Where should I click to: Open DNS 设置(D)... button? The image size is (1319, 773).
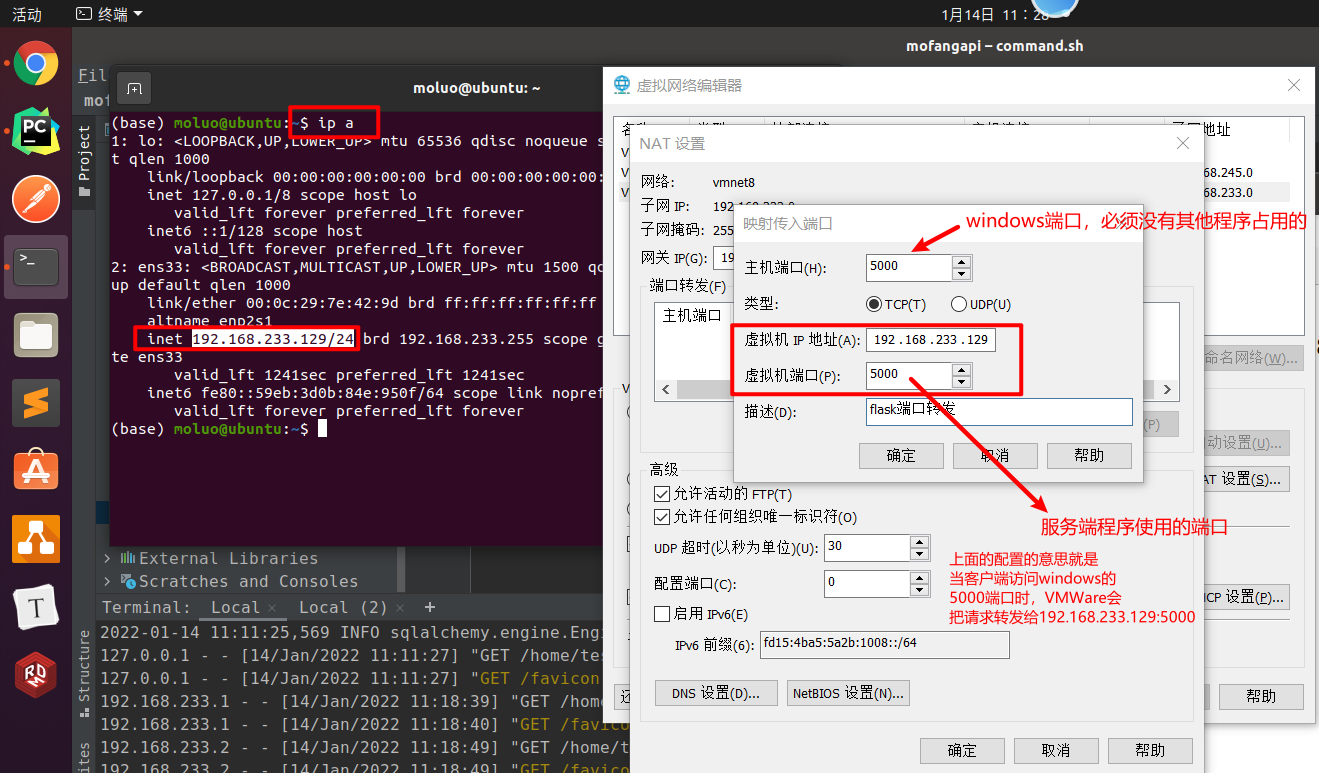[x=716, y=693]
